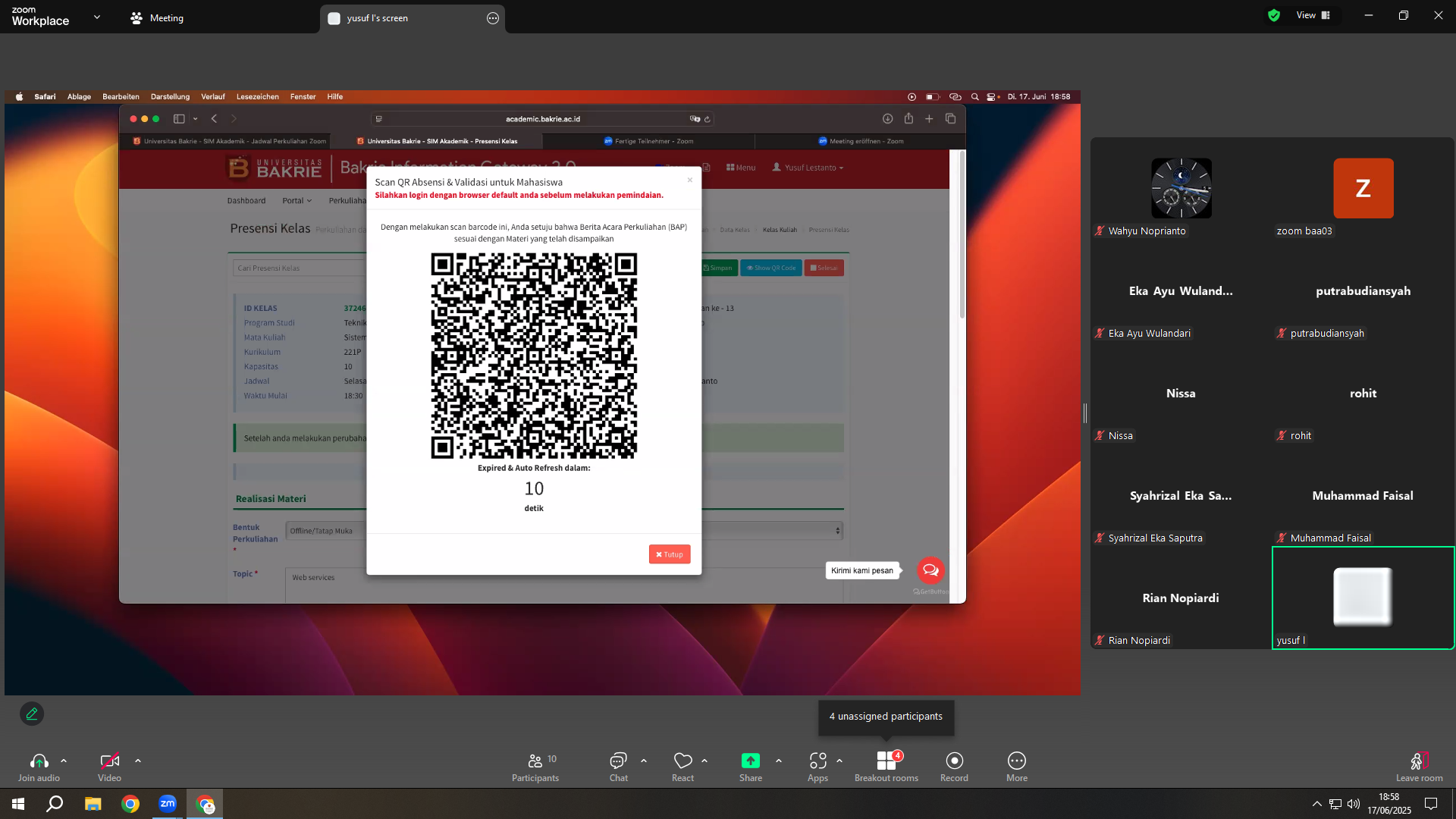Open the screen share options ellipsis
This screenshot has width=1456, height=819.
click(493, 18)
